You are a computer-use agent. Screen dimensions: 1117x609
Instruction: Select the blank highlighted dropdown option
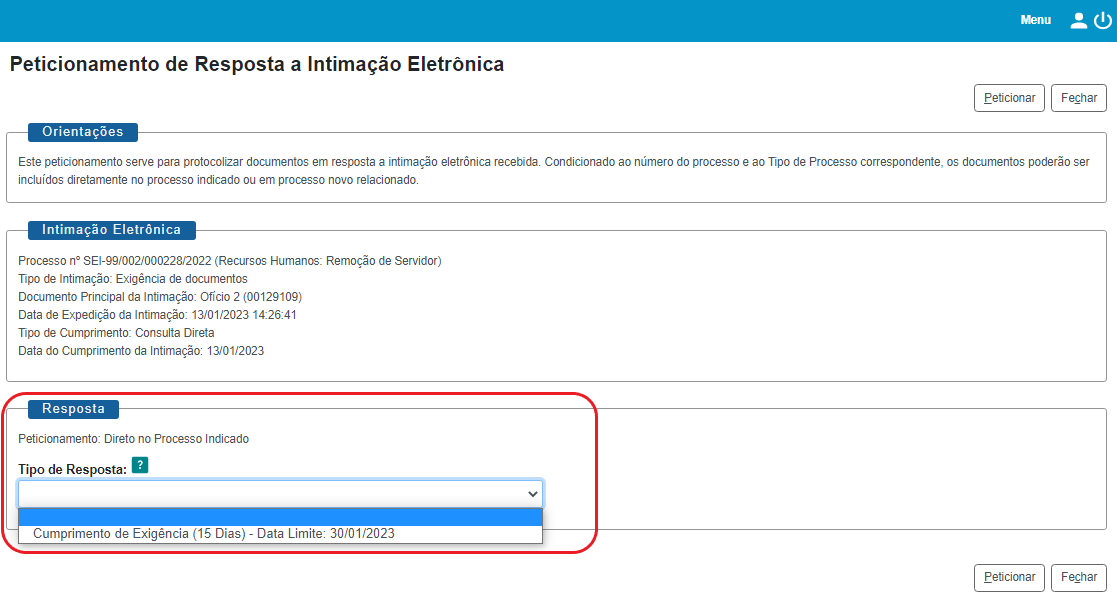pos(280,516)
